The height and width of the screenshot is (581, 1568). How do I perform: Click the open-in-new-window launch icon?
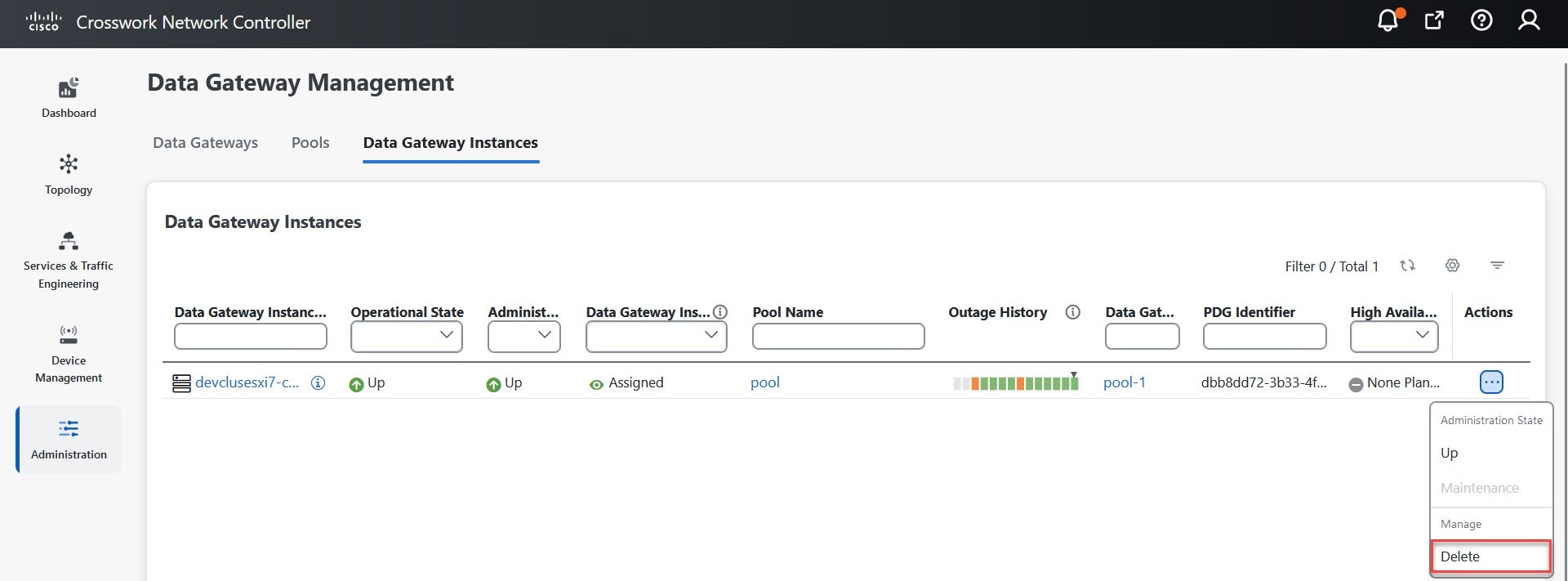pyautogui.click(x=1434, y=20)
